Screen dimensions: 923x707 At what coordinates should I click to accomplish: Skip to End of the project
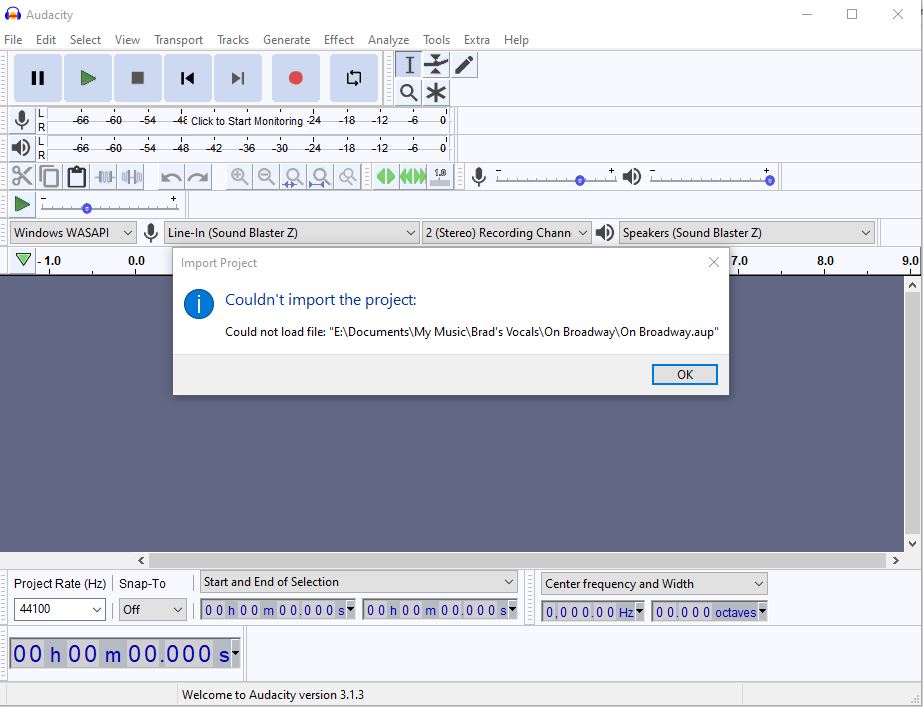[x=238, y=78]
